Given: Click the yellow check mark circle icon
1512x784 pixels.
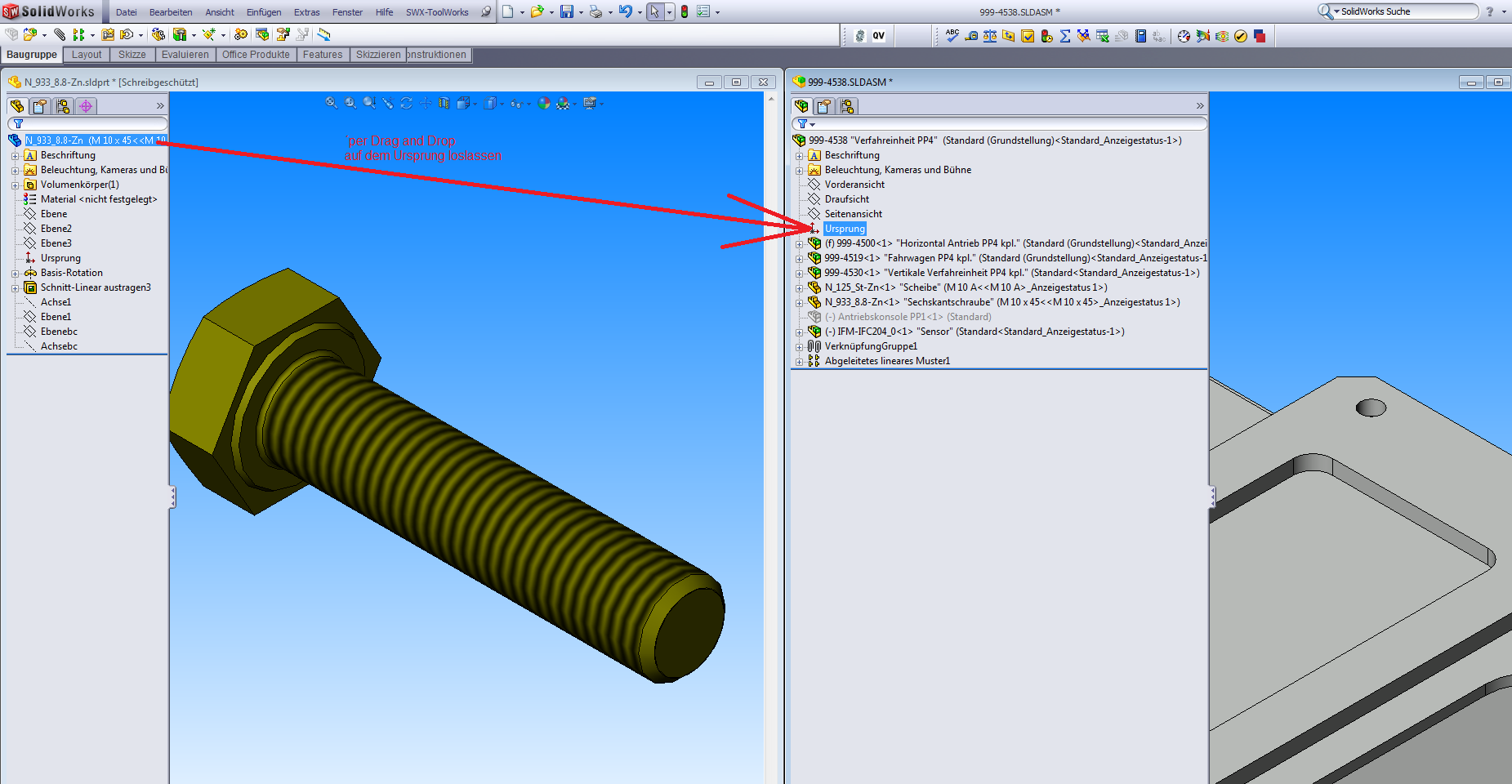Looking at the screenshot, I should click(x=1241, y=35).
